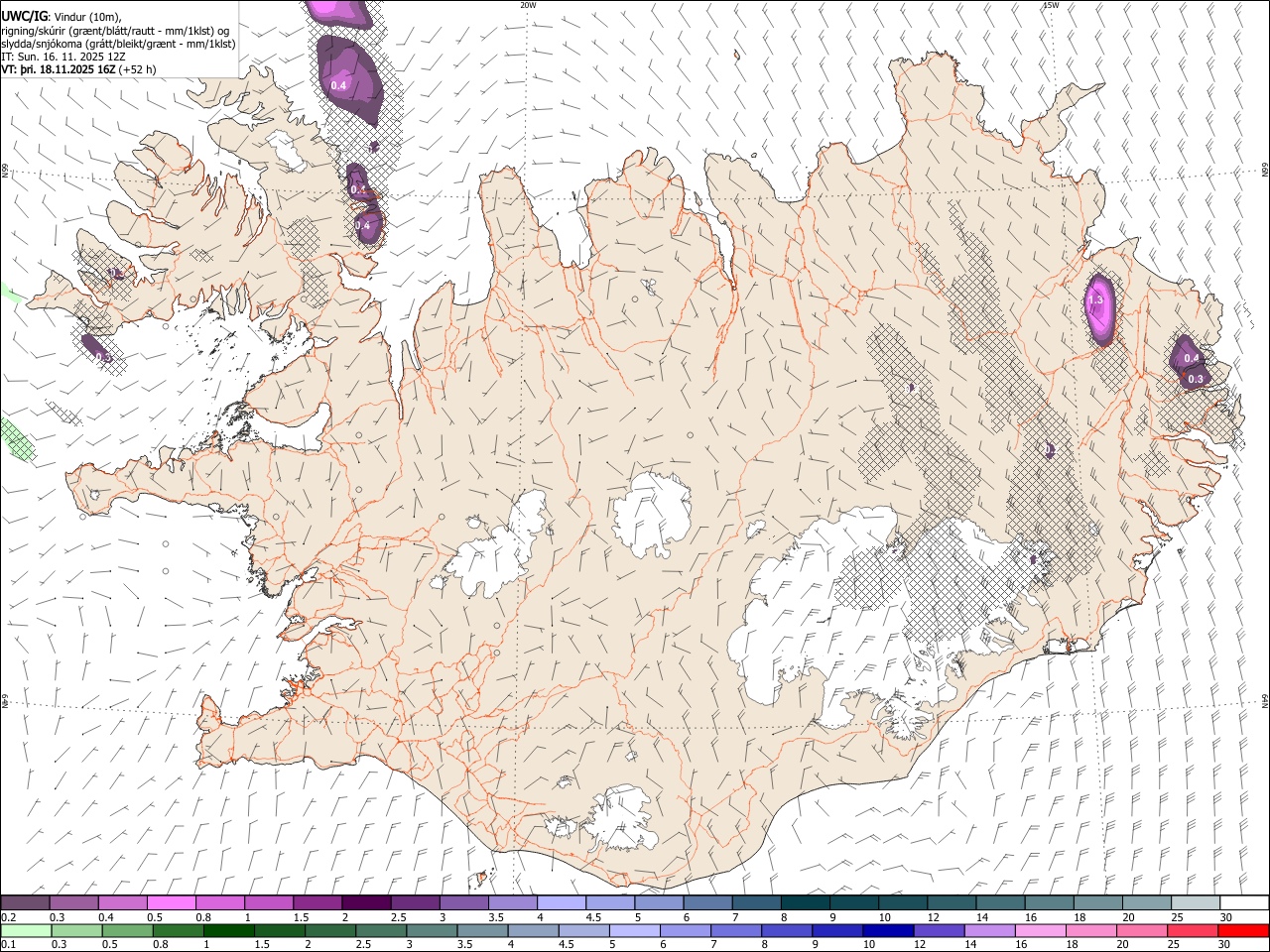Click the '0.2' label in the snow legend

click(7, 917)
